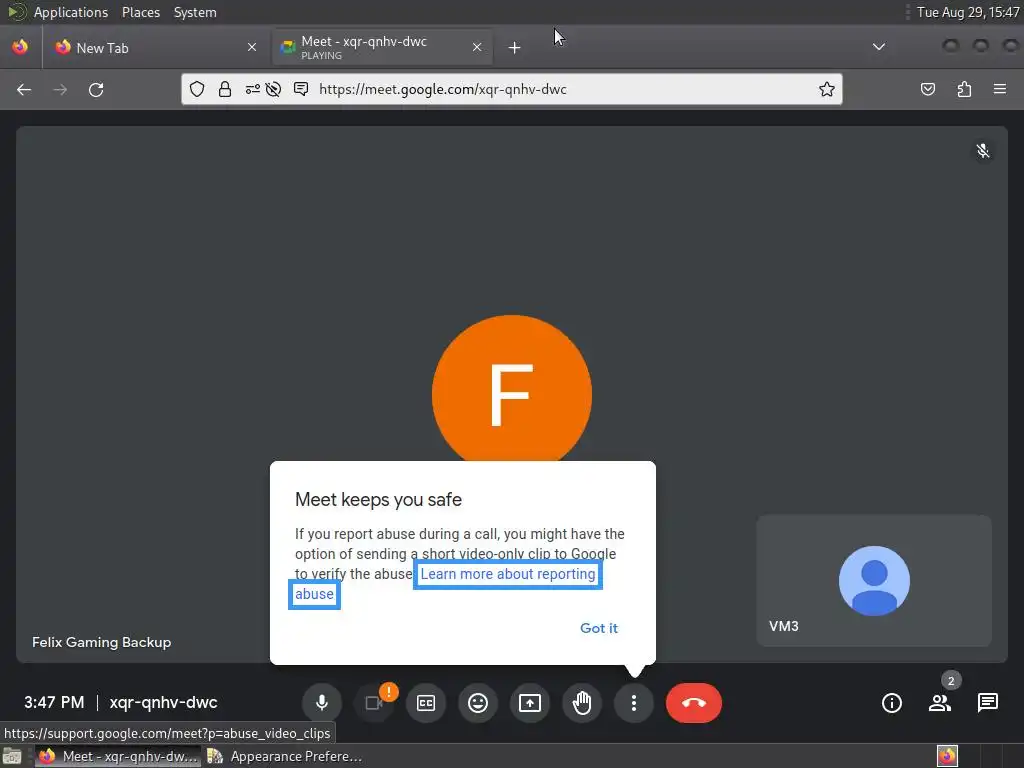Click the show desktop icon in bottom panel
Viewport: 1024px width, 768px height.
[12, 756]
